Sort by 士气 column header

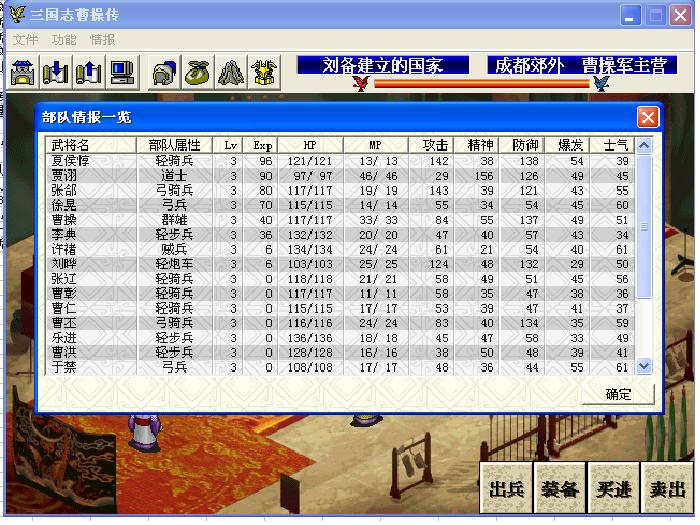coord(612,145)
